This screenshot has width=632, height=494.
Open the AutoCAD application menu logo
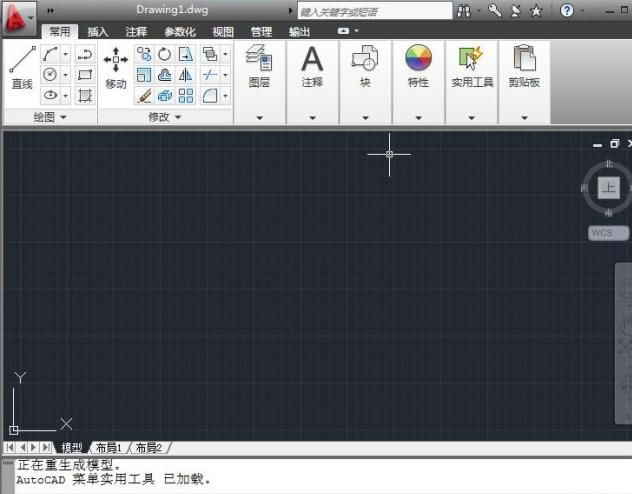click(18, 17)
